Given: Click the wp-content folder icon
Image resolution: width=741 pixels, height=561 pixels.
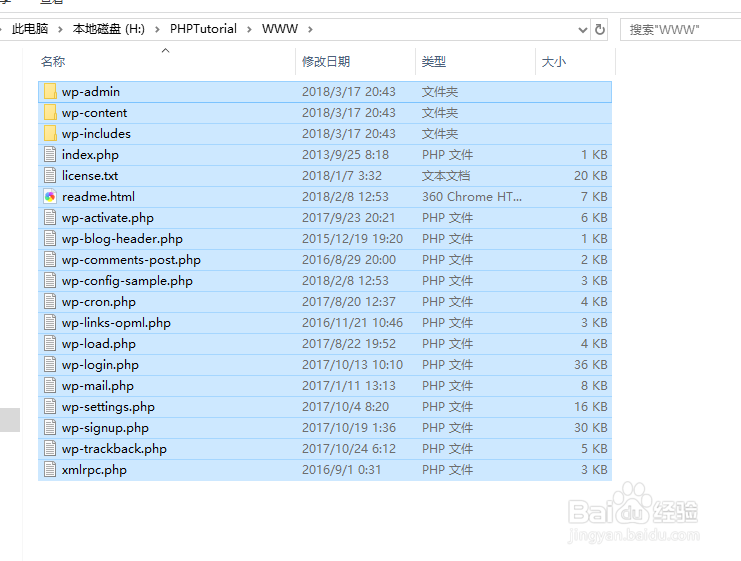Looking at the screenshot, I should click(50, 112).
